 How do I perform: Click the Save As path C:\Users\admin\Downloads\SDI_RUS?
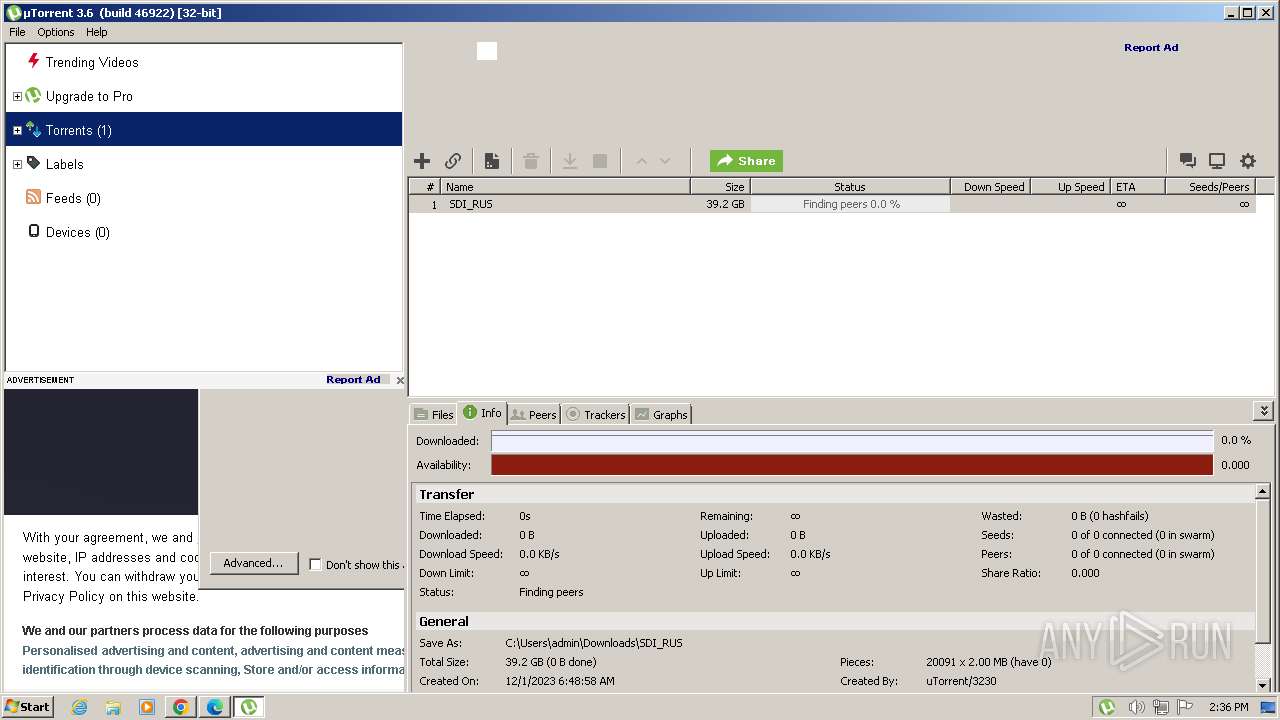tap(594, 643)
